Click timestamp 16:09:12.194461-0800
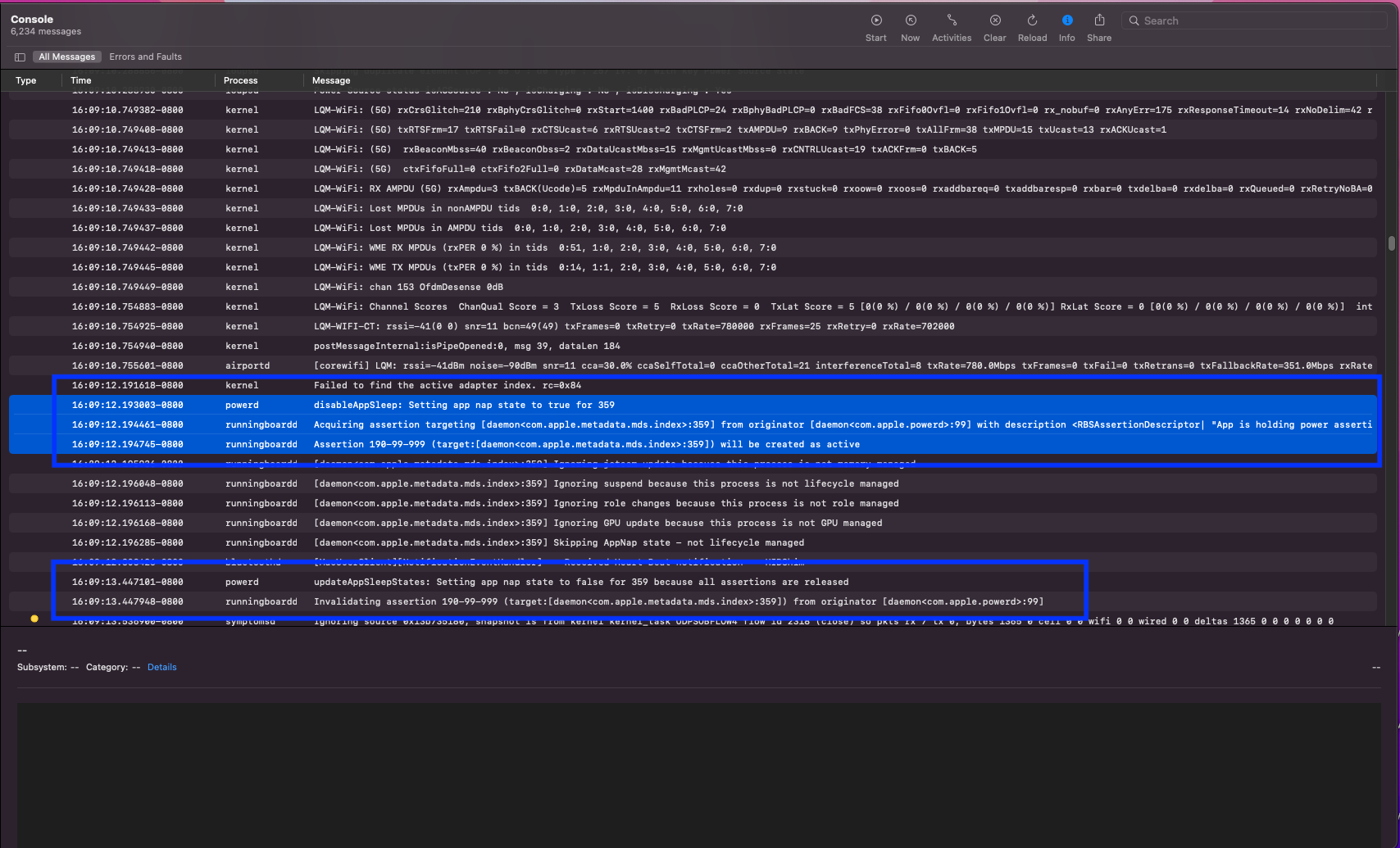 127,424
